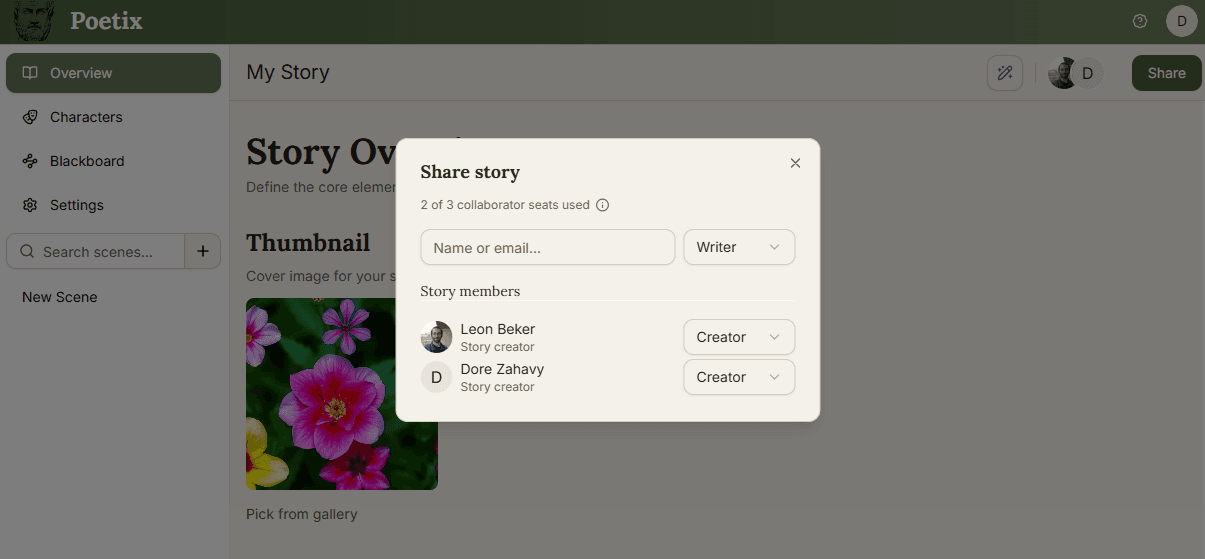Go to the Overview section
Screen dimensions: 1205x559
[113, 73]
